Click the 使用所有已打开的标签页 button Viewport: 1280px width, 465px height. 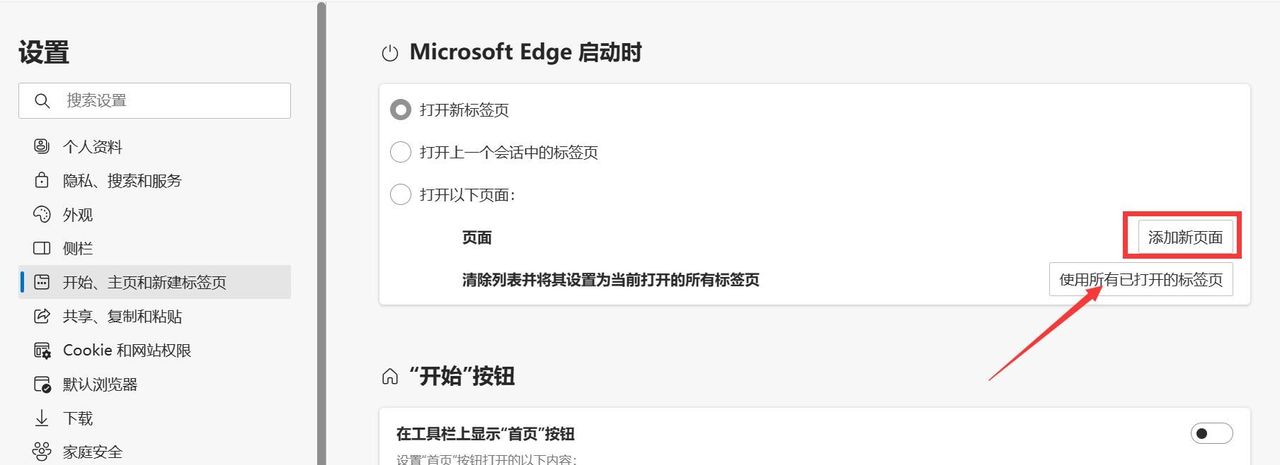click(x=1140, y=280)
